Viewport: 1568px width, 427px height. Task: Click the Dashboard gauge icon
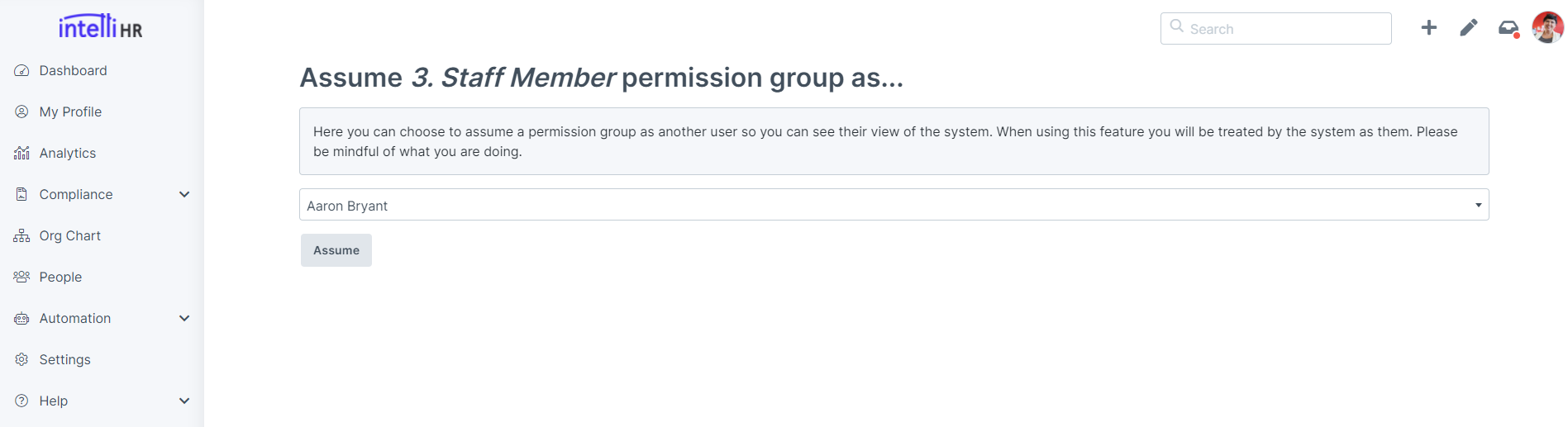point(21,71)
